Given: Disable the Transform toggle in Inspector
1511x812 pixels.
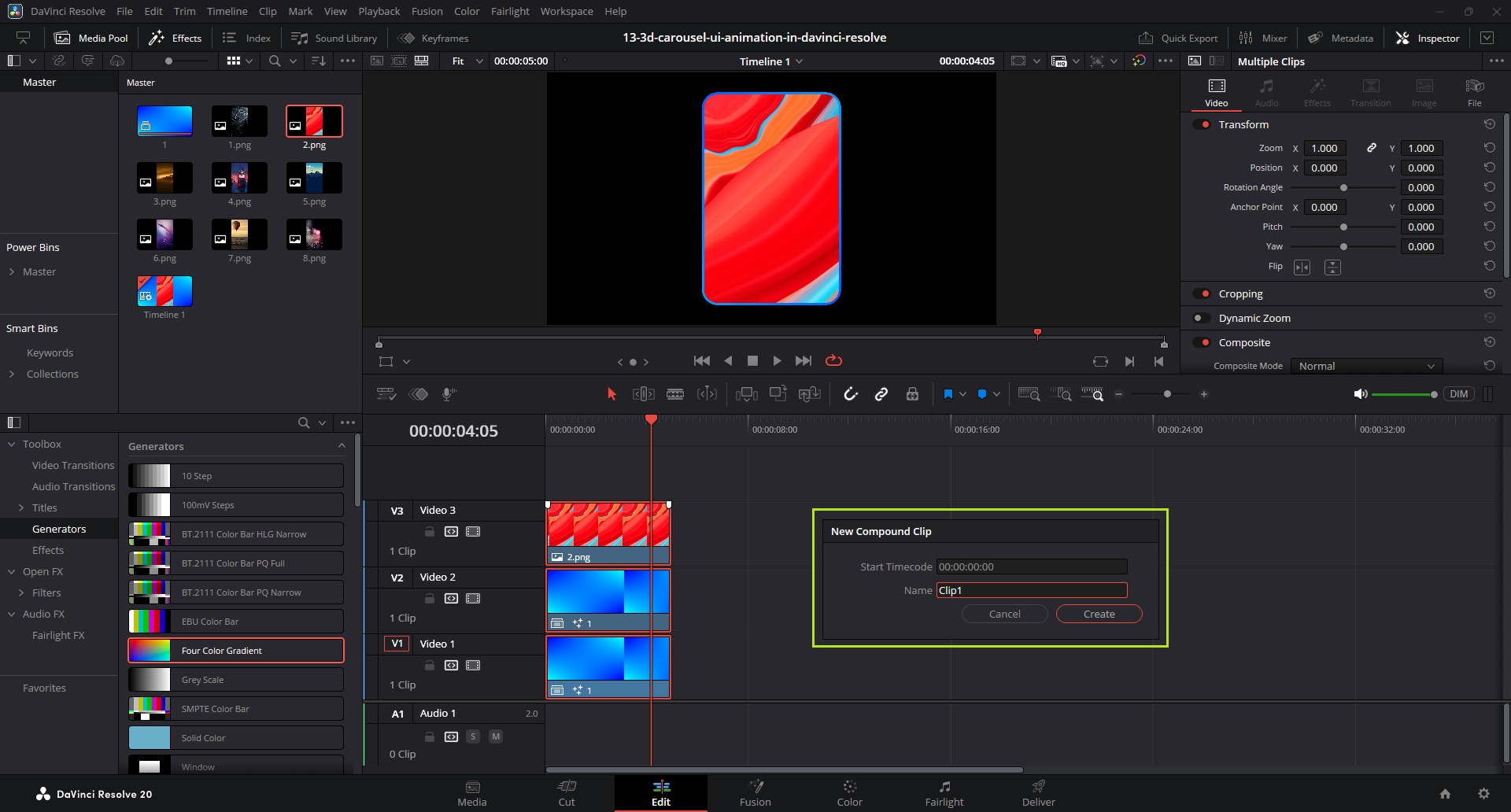Looking at the screenshot, I should click(x=1202, y=124).
